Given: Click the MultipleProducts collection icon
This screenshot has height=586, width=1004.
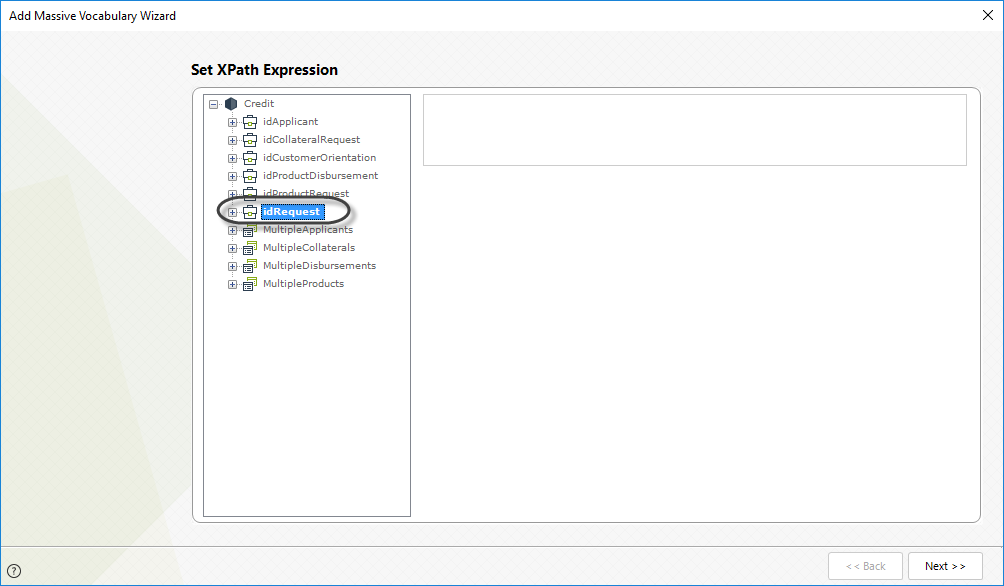Looking at the screenshot, I should [x=250, y=284].
